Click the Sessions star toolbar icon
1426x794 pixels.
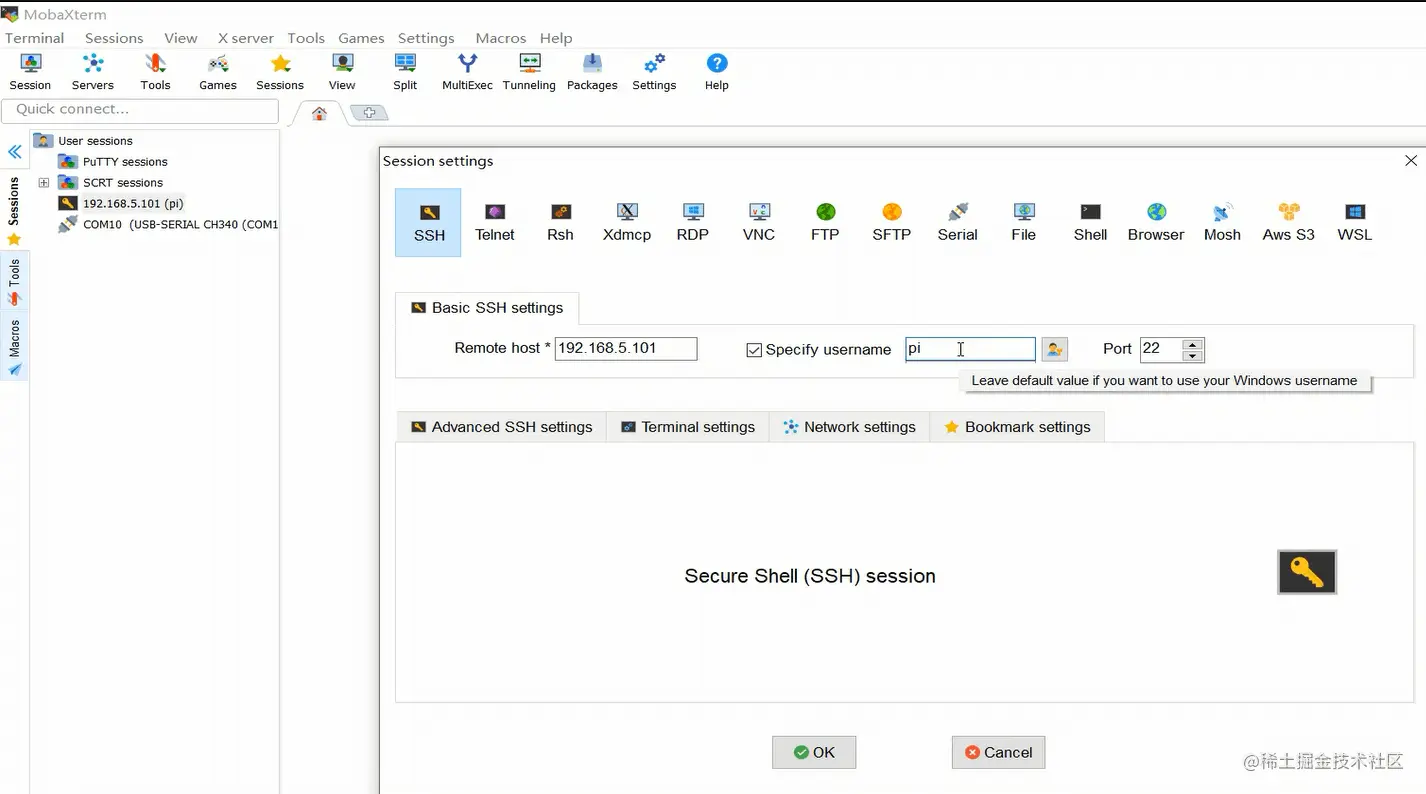point(280,72)
